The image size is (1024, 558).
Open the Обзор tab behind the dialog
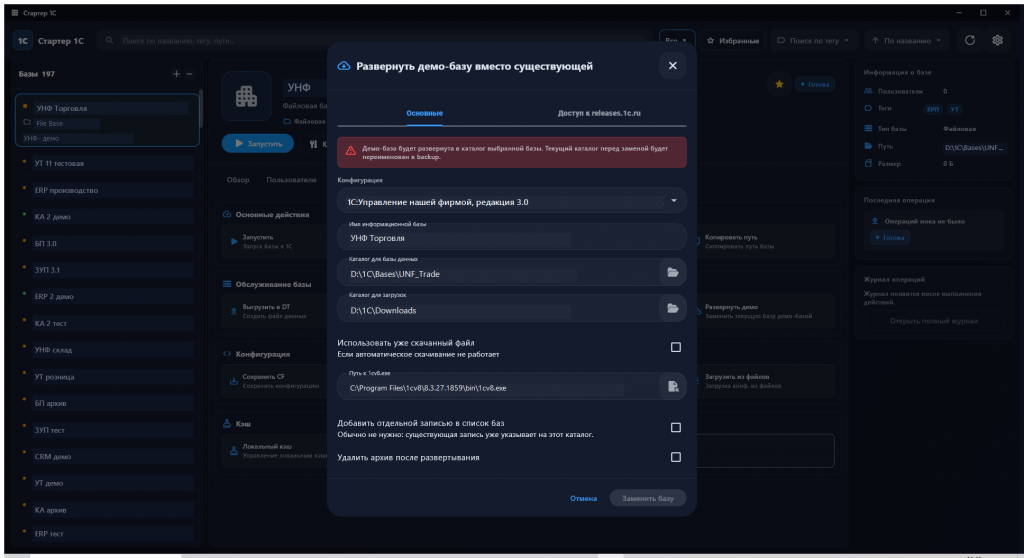click(238, 180)
